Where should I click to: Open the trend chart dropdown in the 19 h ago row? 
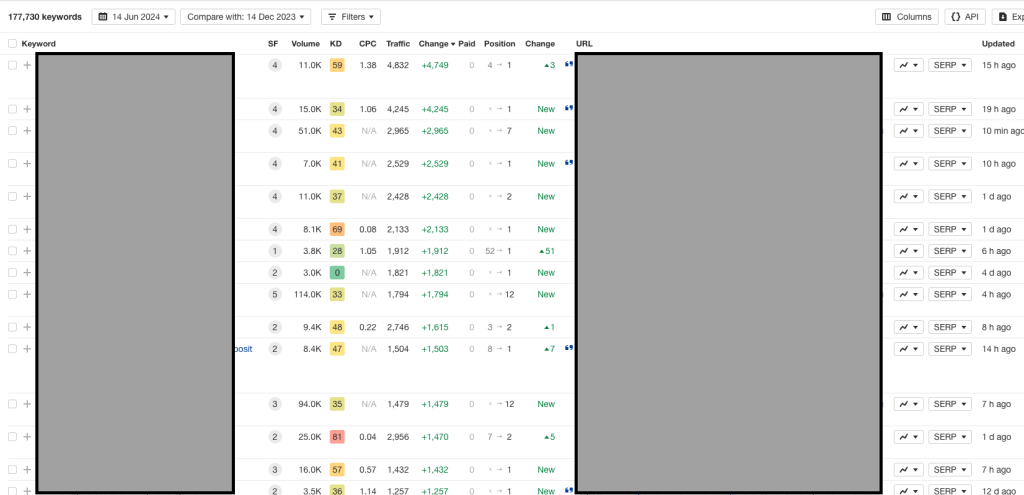908,109
